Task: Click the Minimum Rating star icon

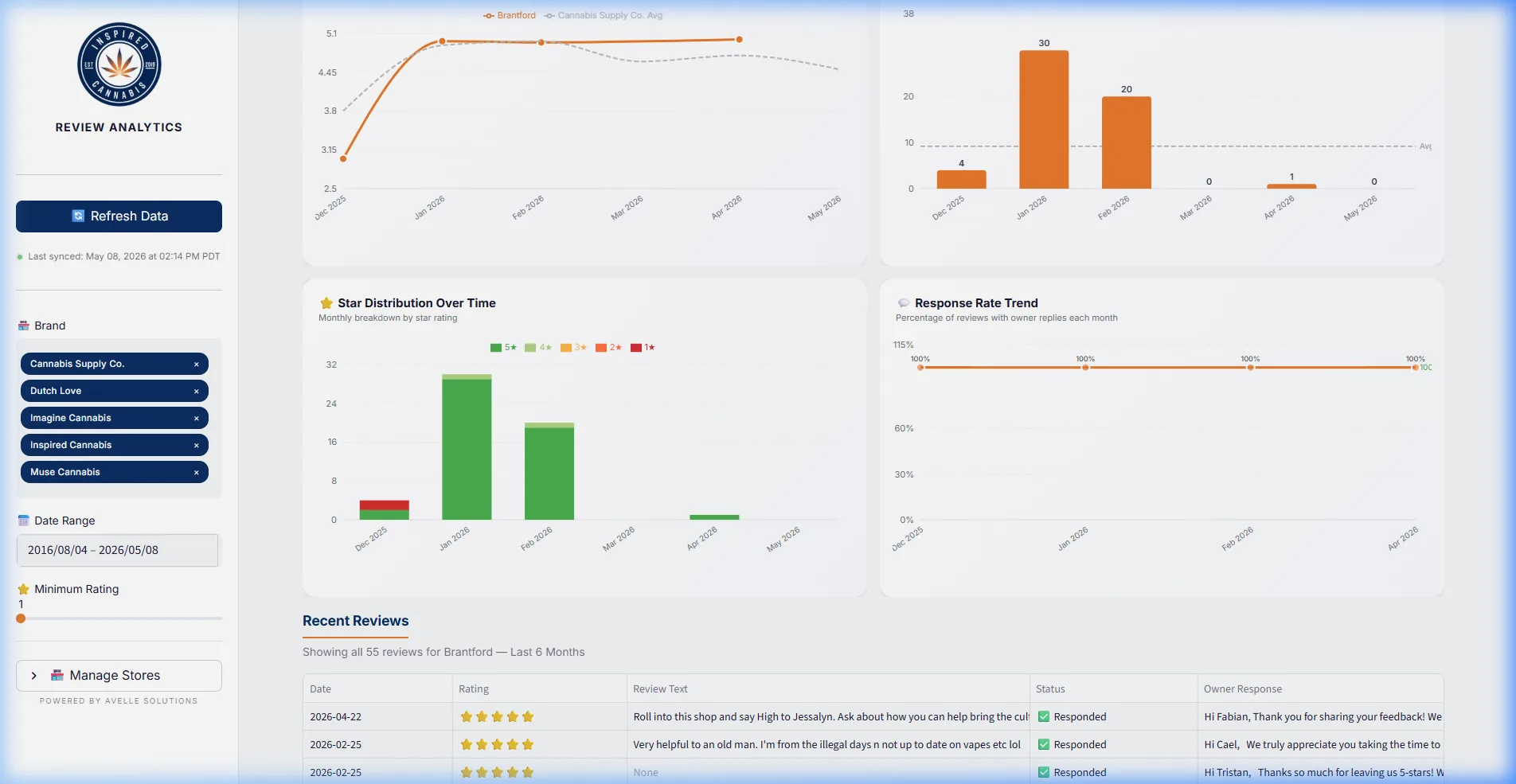Action: tap(24, 589)
